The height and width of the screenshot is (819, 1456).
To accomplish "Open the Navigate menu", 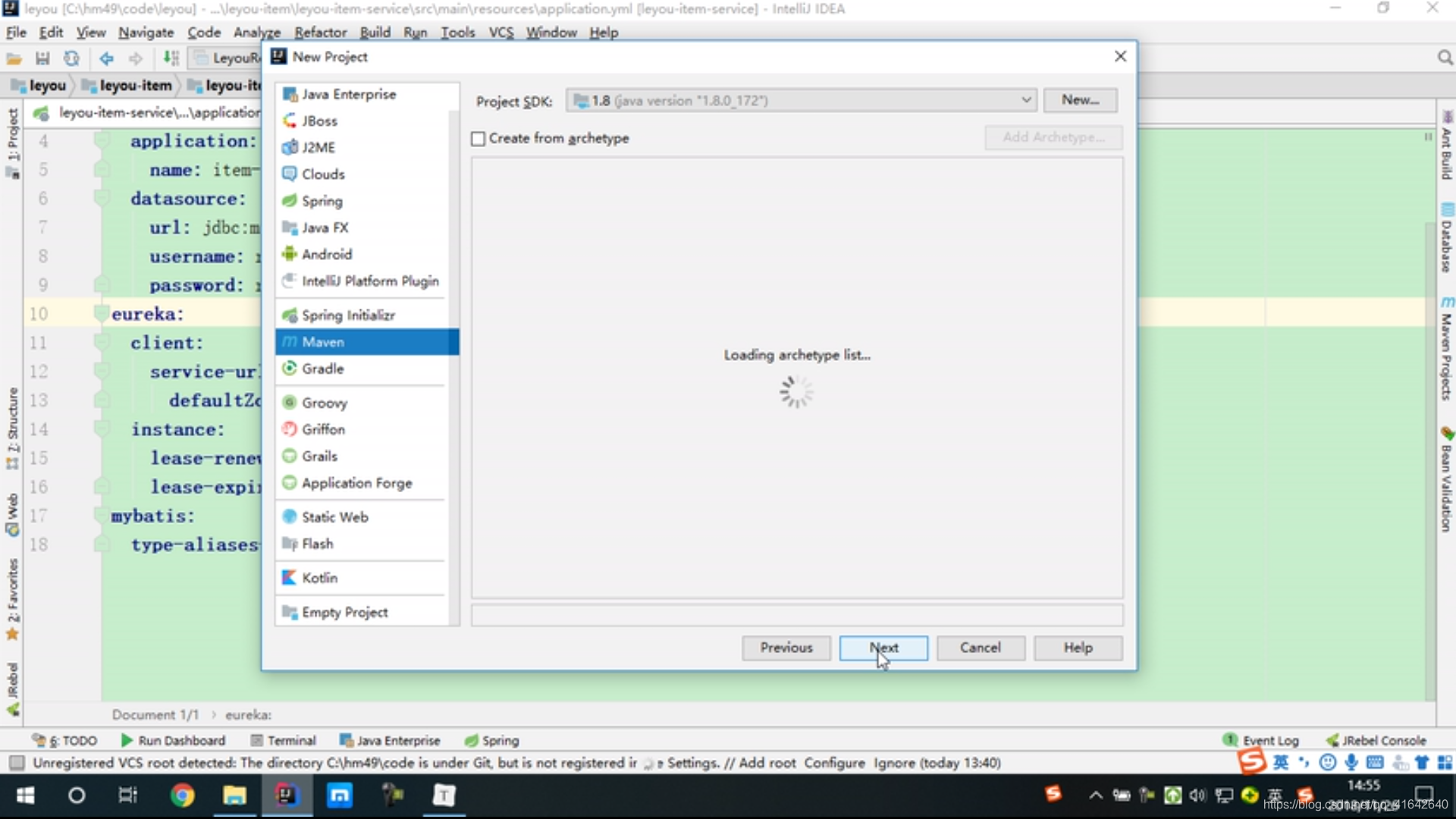I will (146, 33).
